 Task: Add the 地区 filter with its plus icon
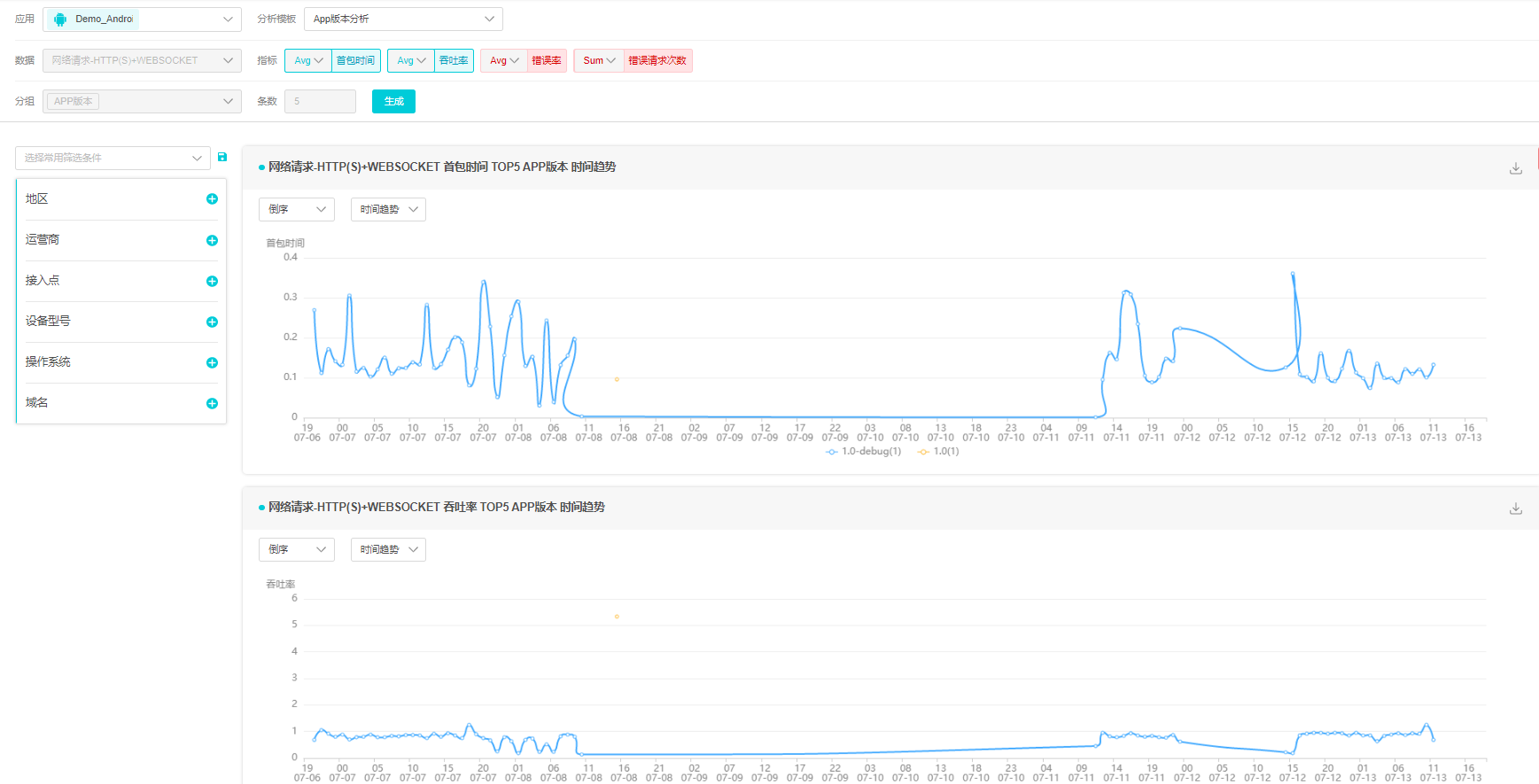coord(212,199)
